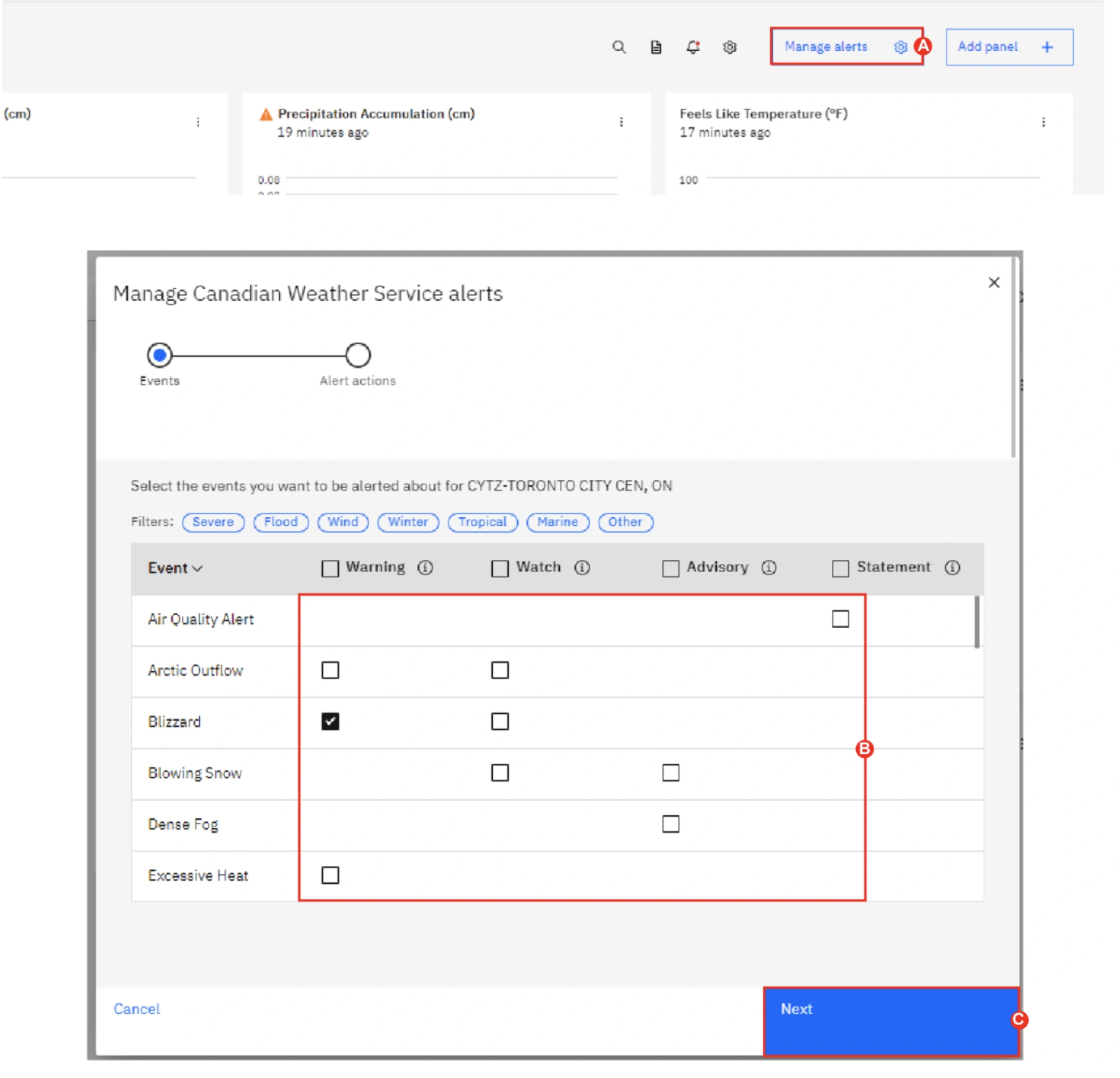This screenshot has height=1078, width=1120.
Task: Select the Blizzard row label
Action: tap(174, 722)
